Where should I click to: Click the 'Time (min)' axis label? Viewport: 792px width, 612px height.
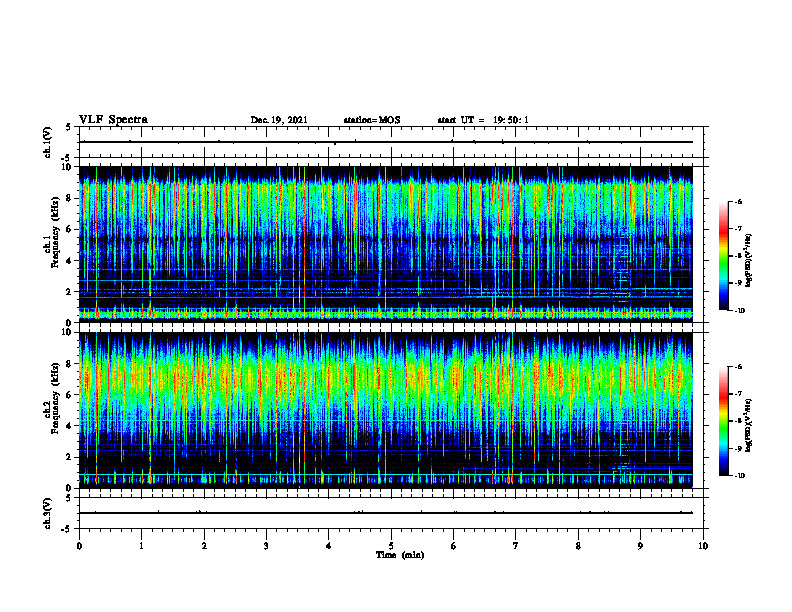pyautogui.click(x=400, y=555)
